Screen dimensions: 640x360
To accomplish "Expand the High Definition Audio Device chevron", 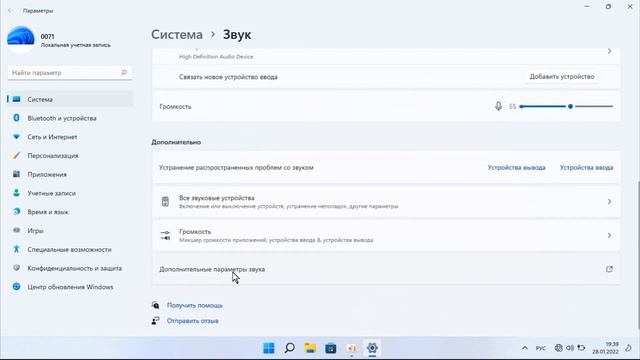I will click(609, 51).
